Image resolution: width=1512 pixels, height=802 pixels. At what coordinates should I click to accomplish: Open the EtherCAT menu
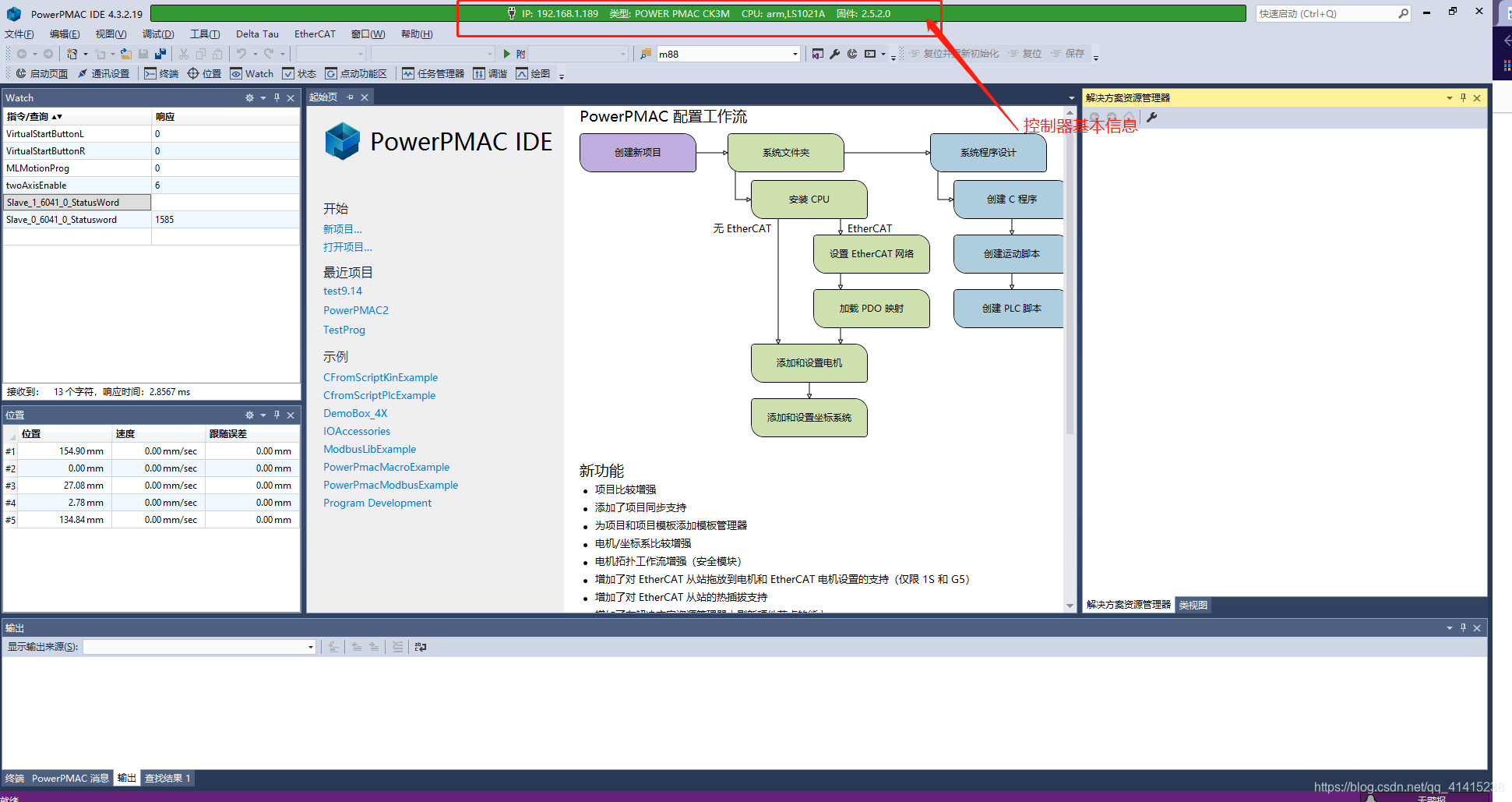click(x=315, y=34)
